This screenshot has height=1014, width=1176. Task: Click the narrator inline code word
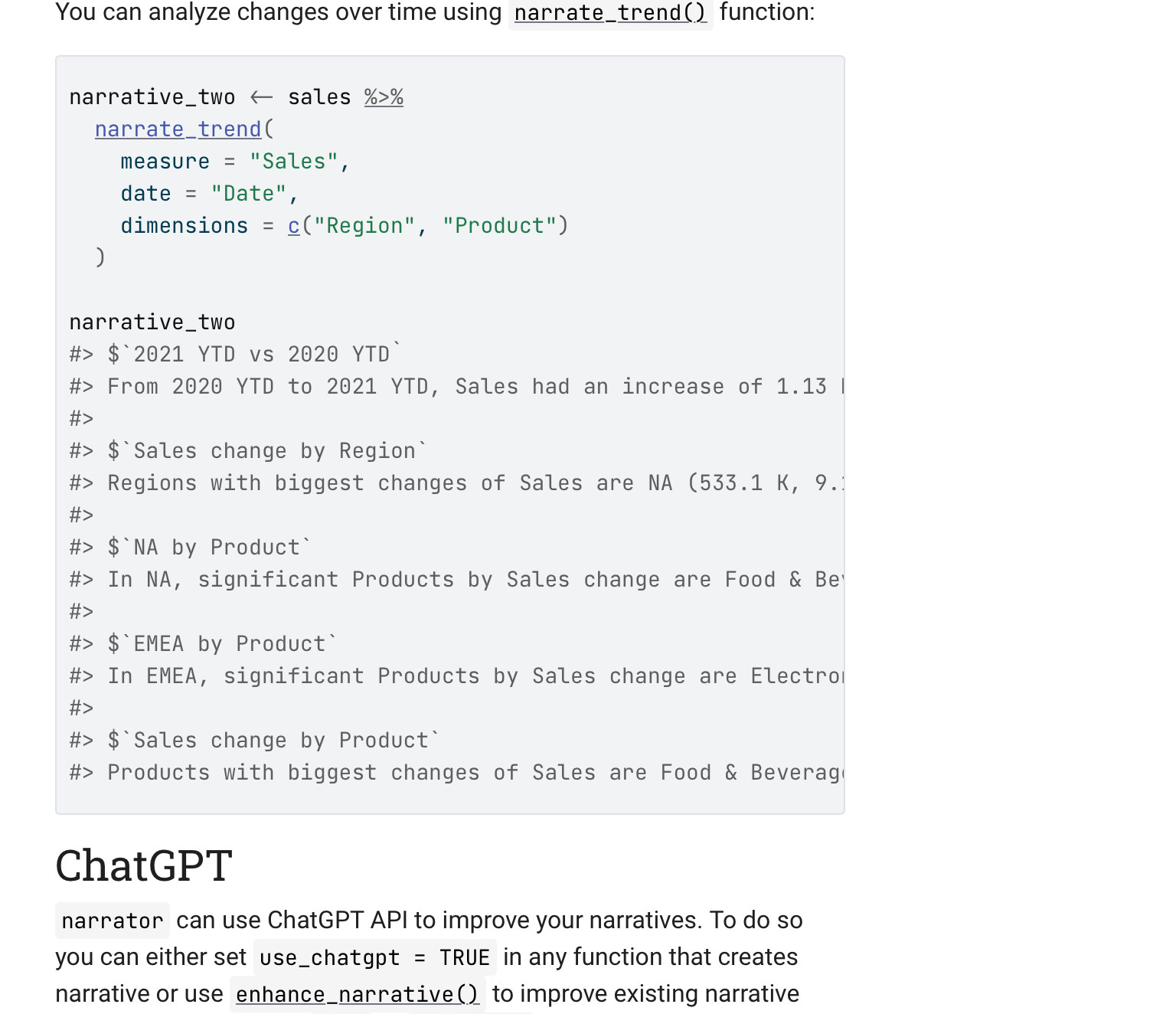113,921
